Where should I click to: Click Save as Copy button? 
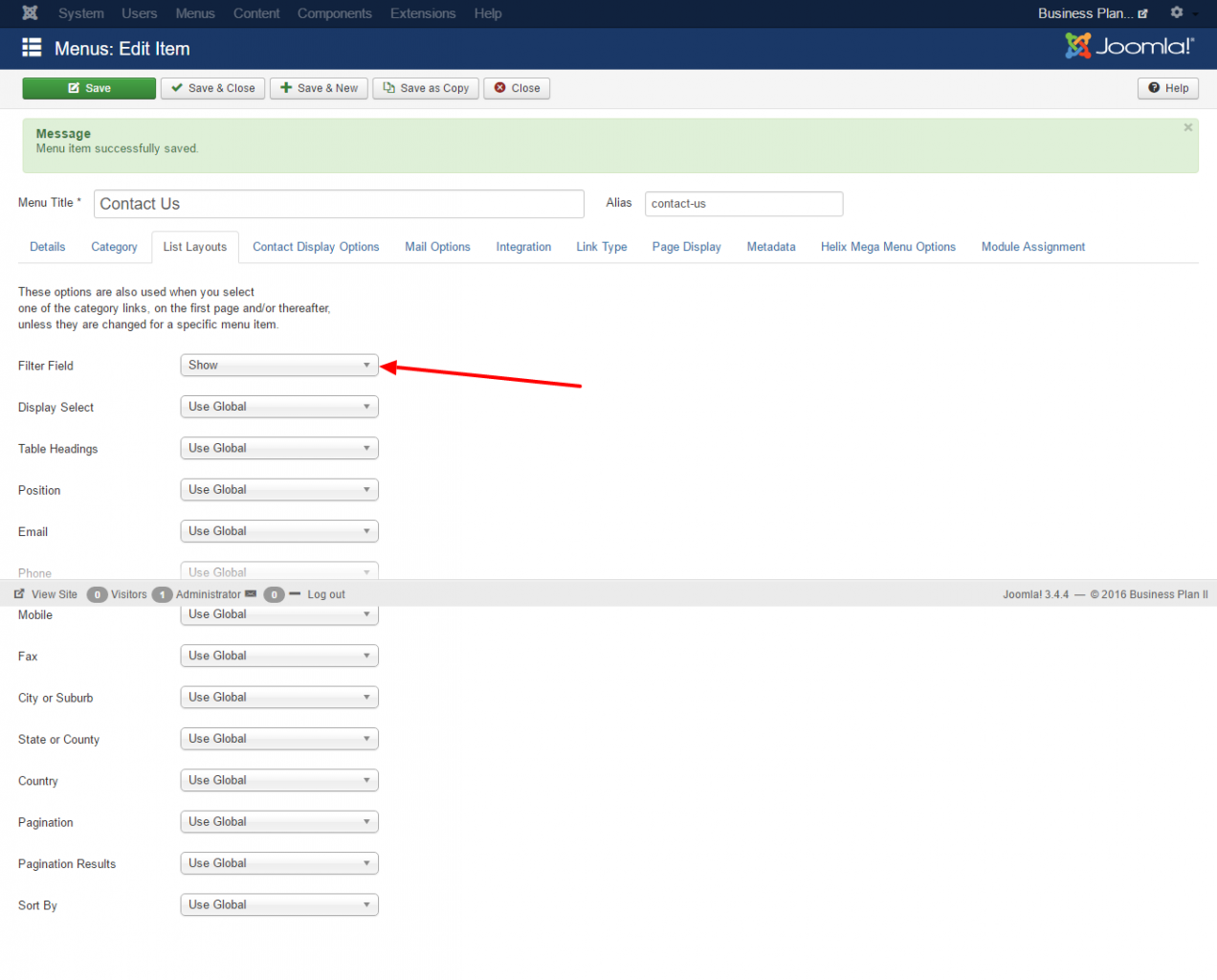[426, 88]
